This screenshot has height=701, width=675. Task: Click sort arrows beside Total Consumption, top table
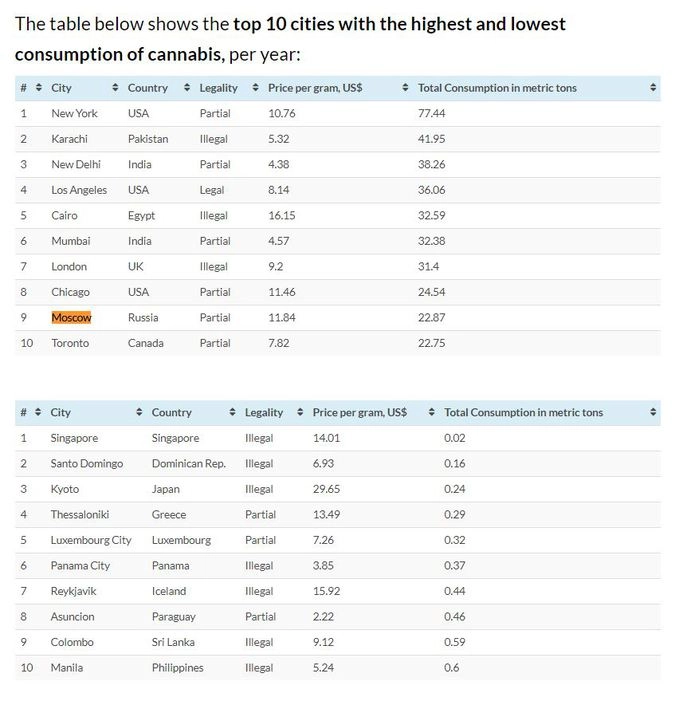[653, 88]
